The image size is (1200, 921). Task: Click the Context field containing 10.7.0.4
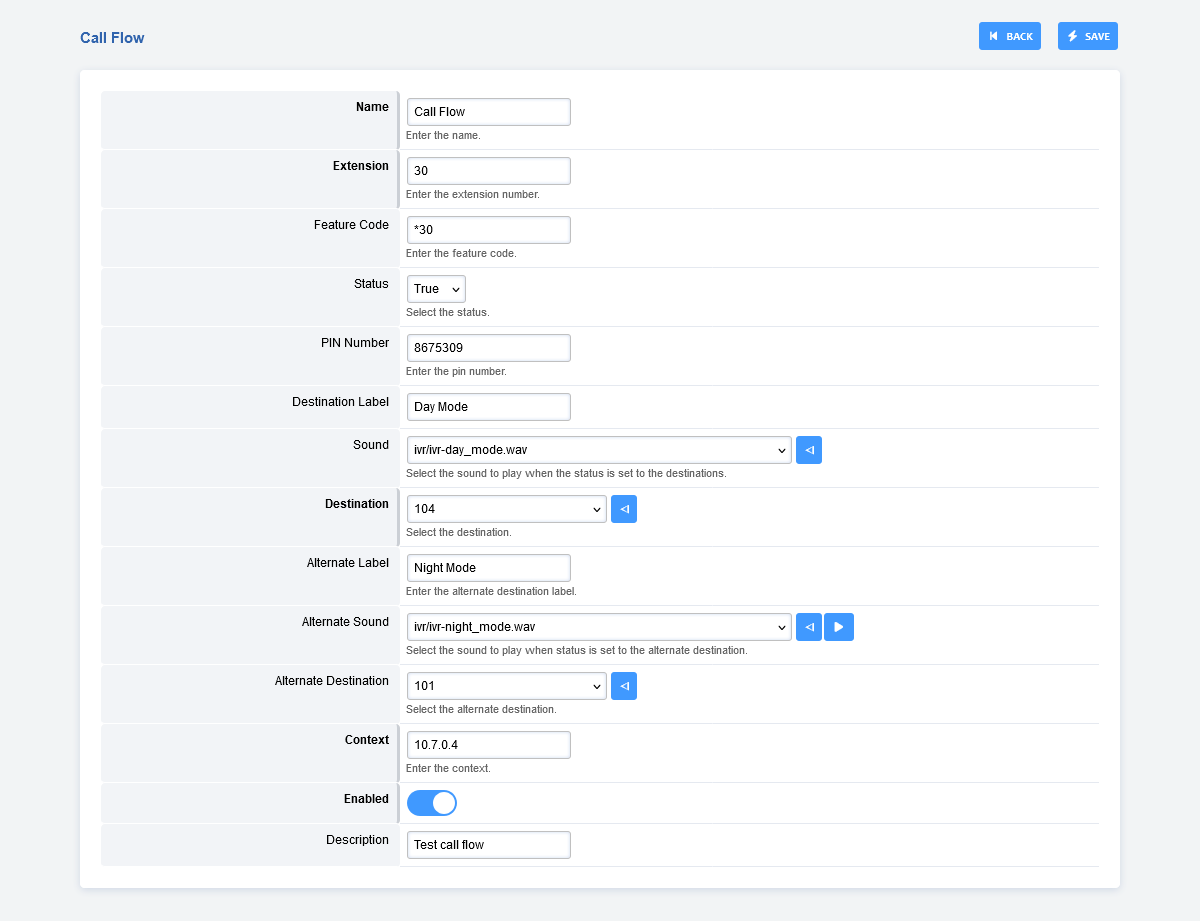pyautogui.click(x=488, y=745)
